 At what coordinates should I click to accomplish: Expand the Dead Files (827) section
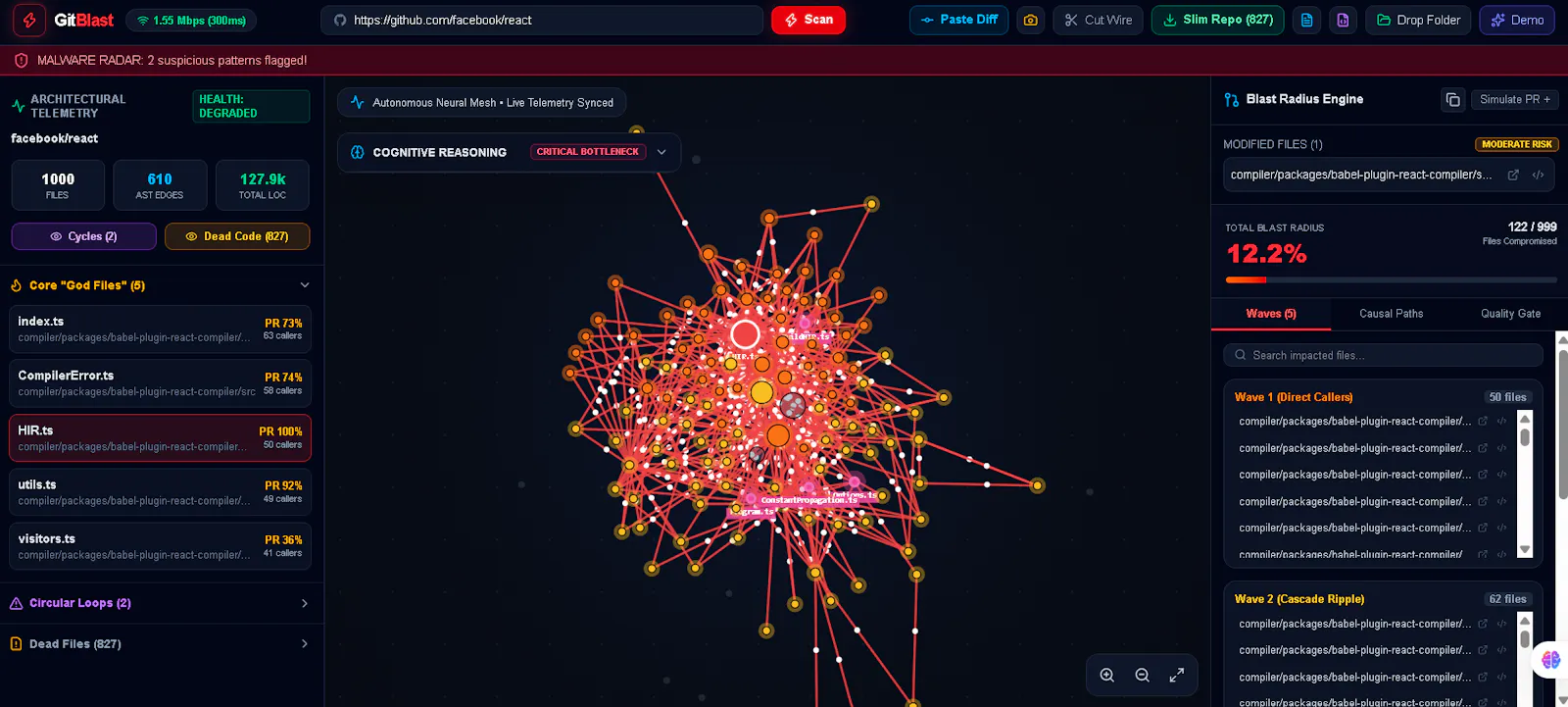(x=305, y=644)
